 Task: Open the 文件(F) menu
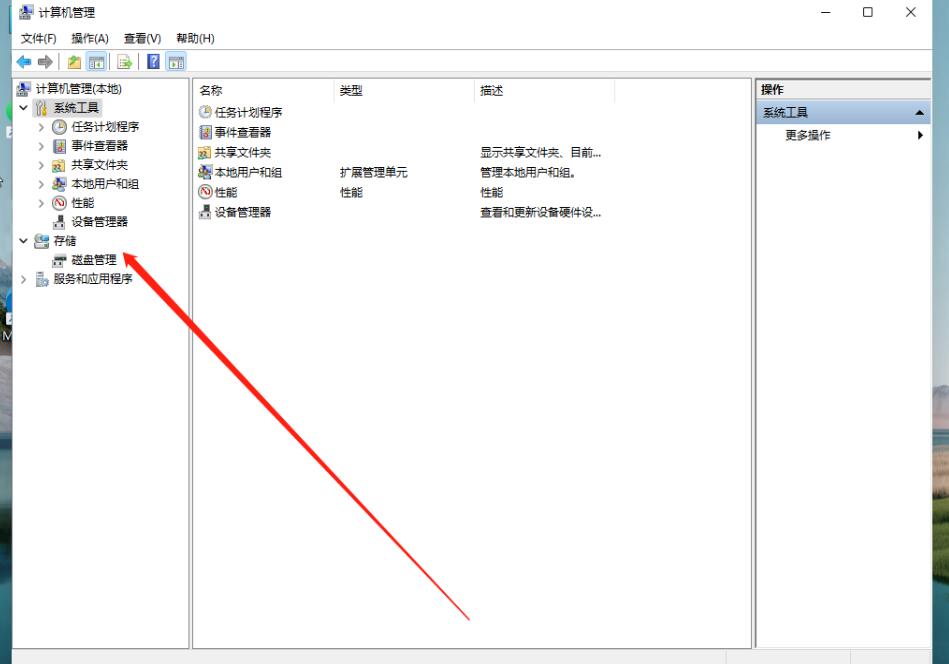[x=38, y=38]
